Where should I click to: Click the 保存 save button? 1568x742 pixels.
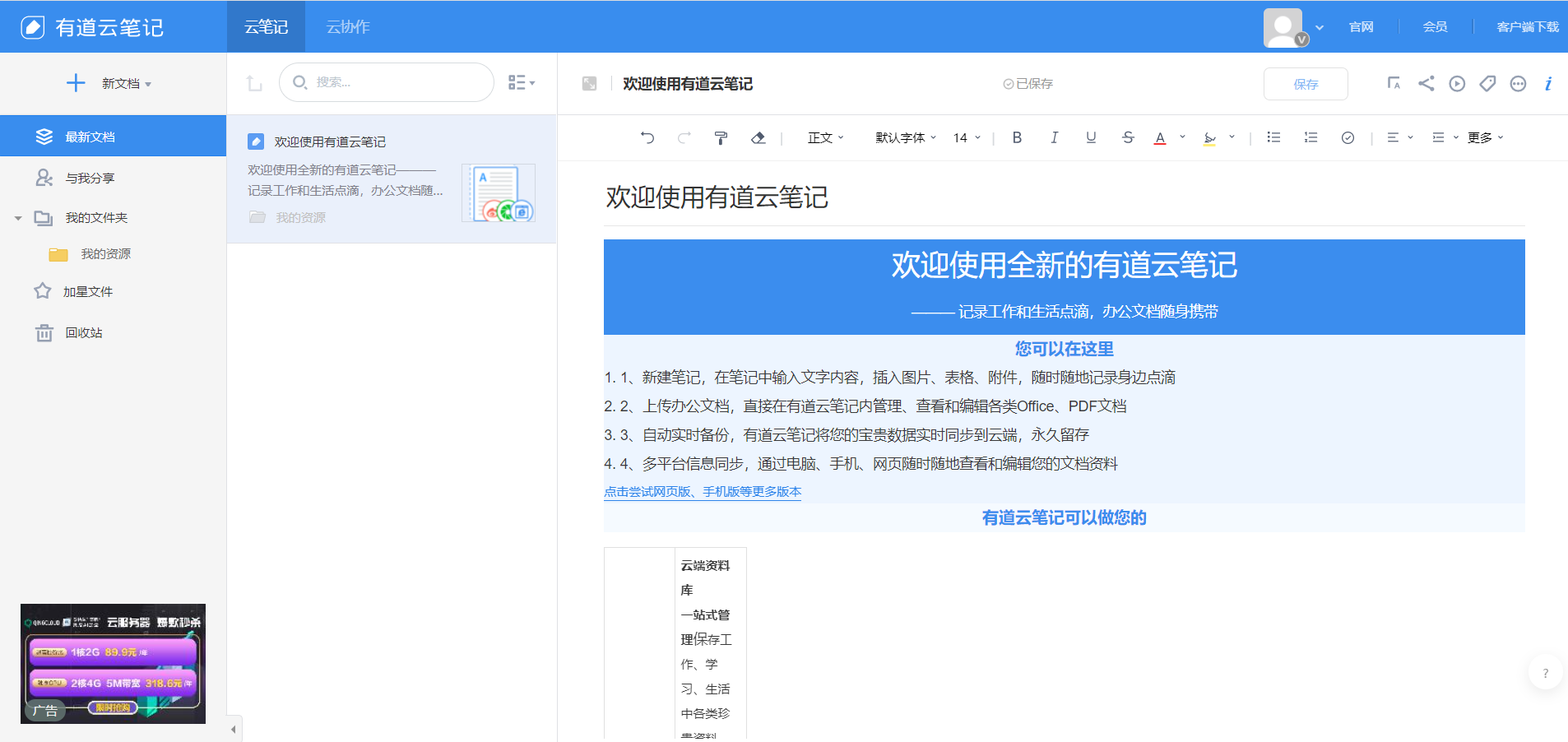point(1306,84)
